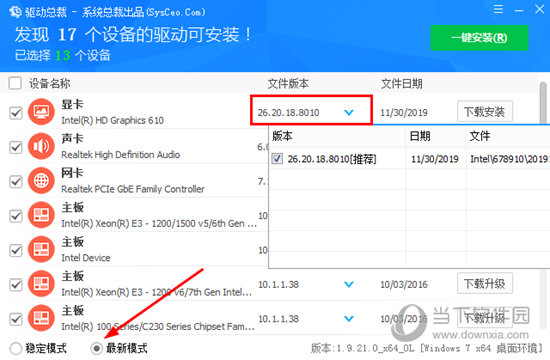Toggle the select-all devices checkbox

click(15, 83)
